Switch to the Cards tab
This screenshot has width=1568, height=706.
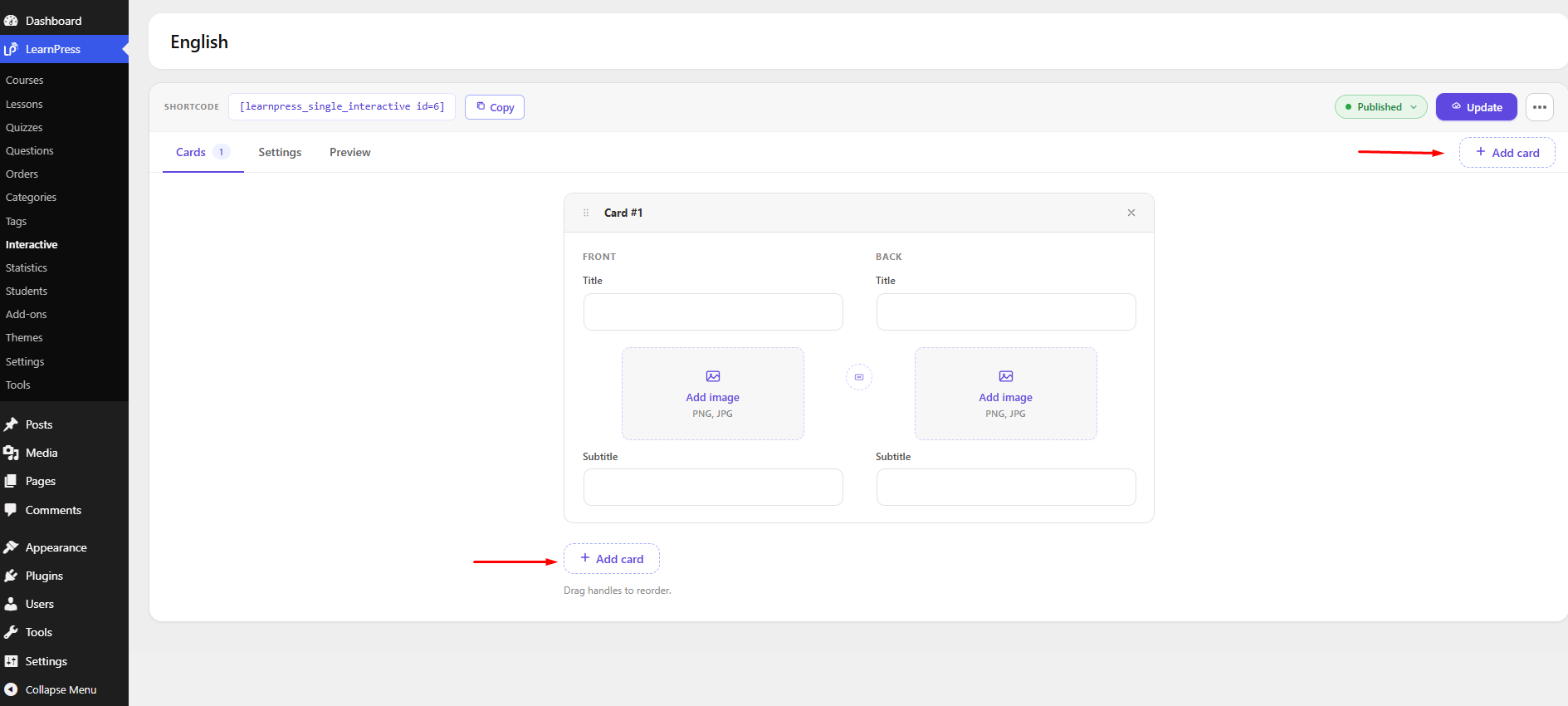click(x=203, y=152)
